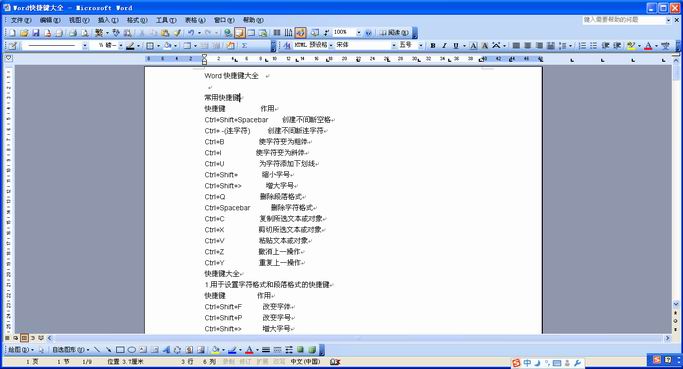Select the Rectangle shape tool
This screenshot has width=683, height=369.
[x=120, y=350]
